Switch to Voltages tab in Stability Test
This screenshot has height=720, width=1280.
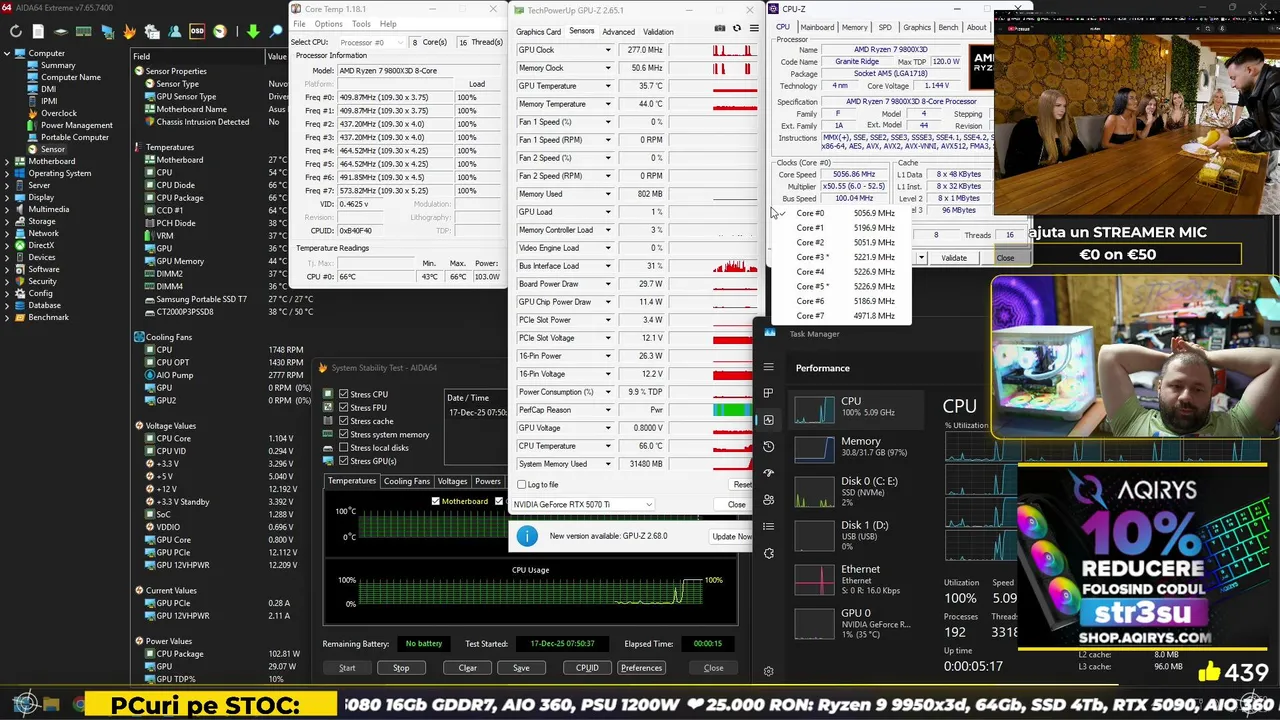[x=452, y=481]
